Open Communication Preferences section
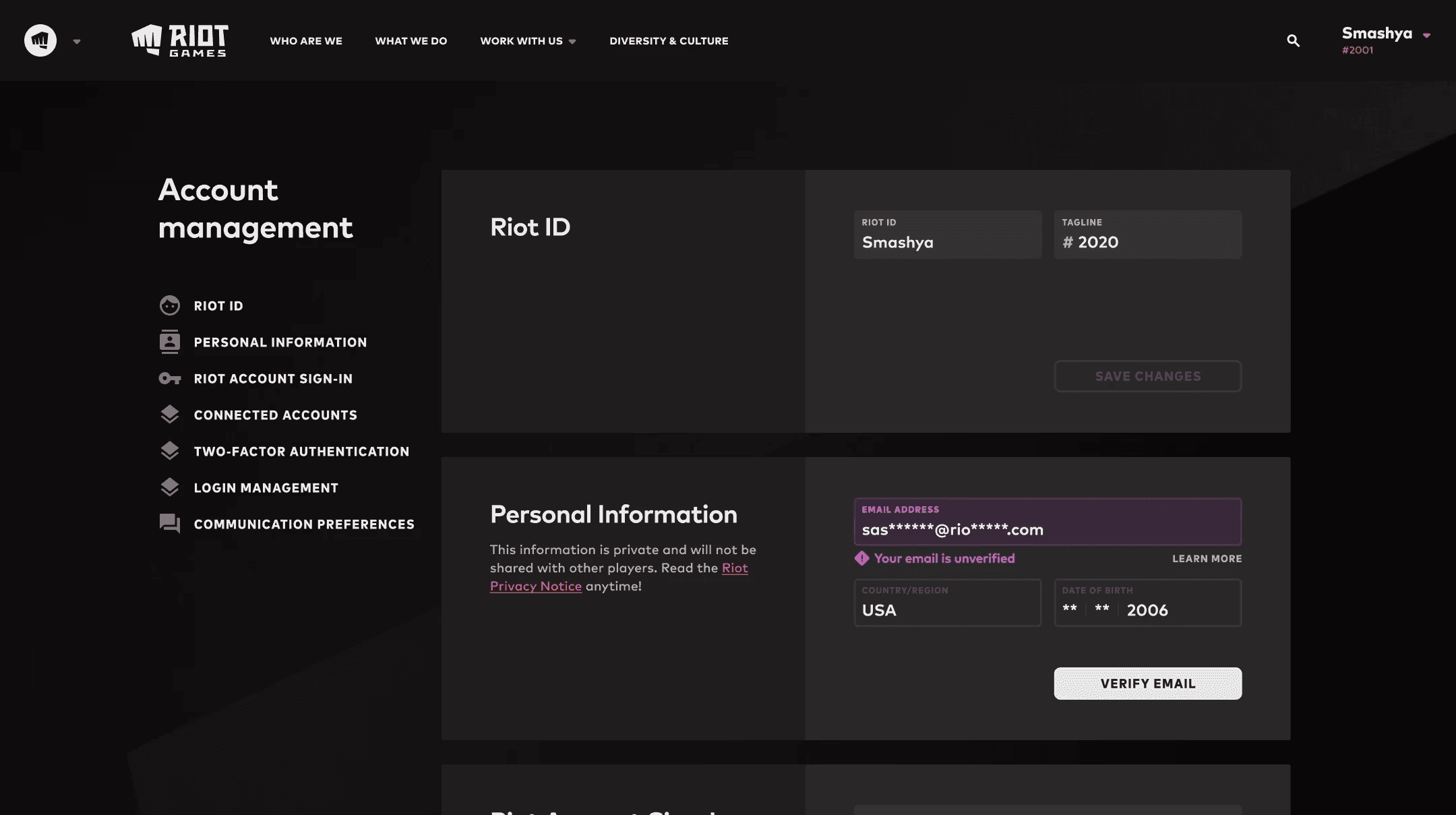Image resolution: width=1456 pixels, height=815 pixels. (304, 524)
